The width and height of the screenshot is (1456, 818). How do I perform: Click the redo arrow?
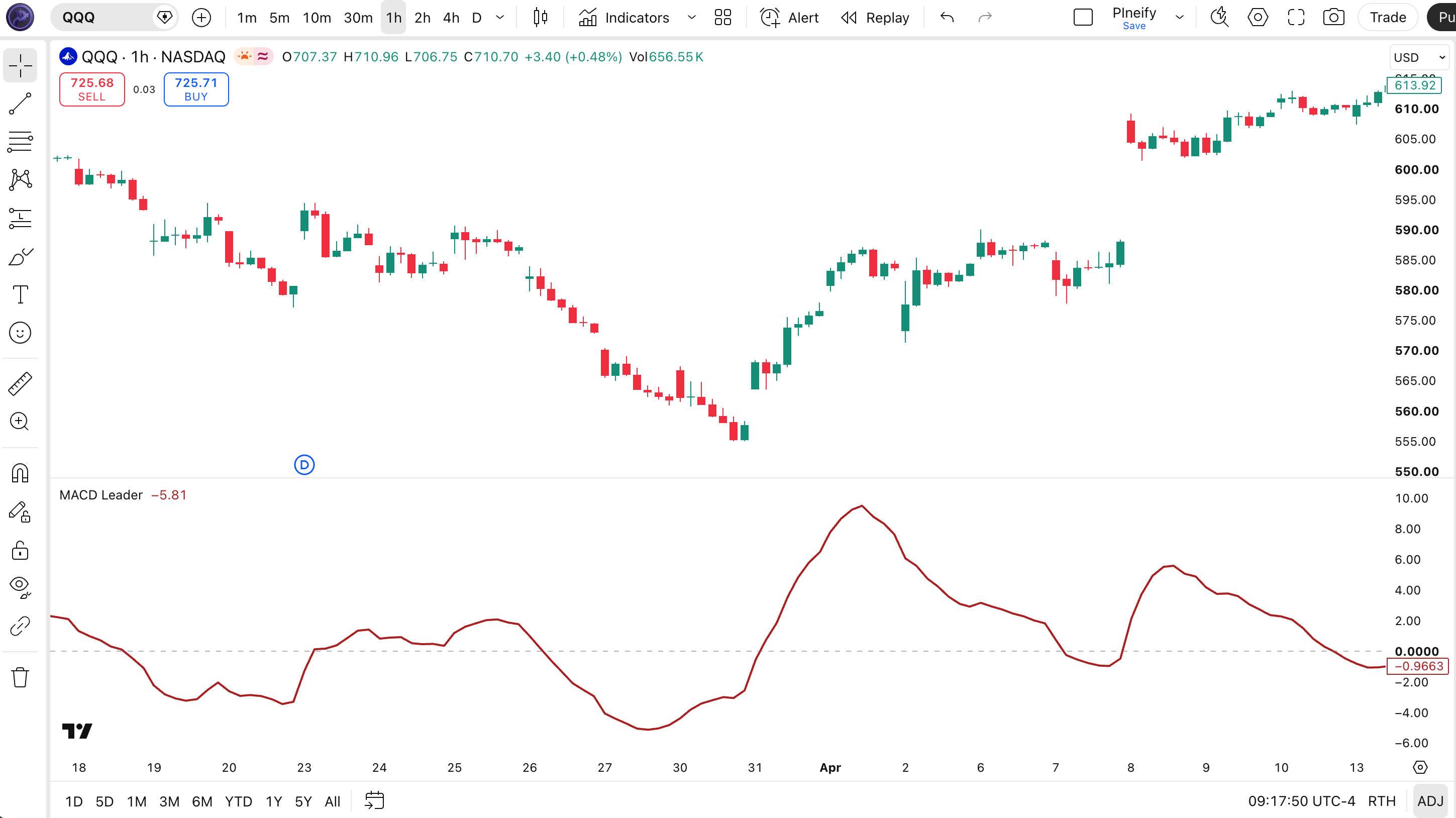click(x=985, y=18)
